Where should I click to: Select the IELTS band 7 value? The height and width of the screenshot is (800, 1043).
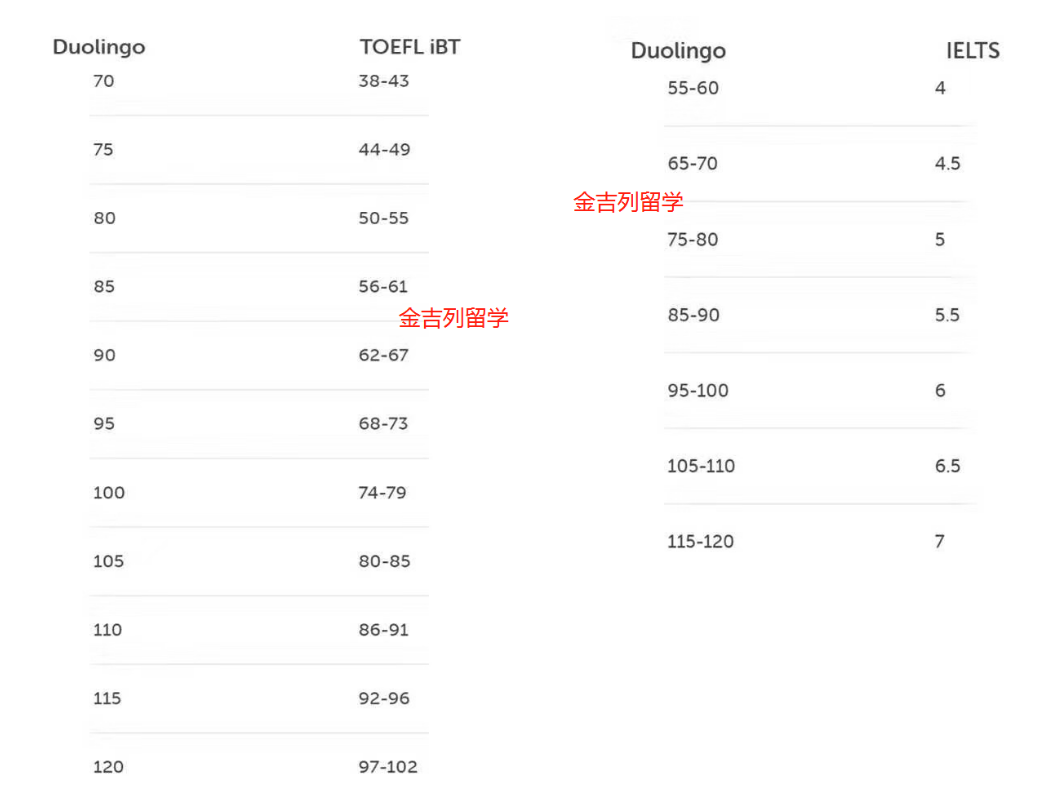(x=940, y=542)
